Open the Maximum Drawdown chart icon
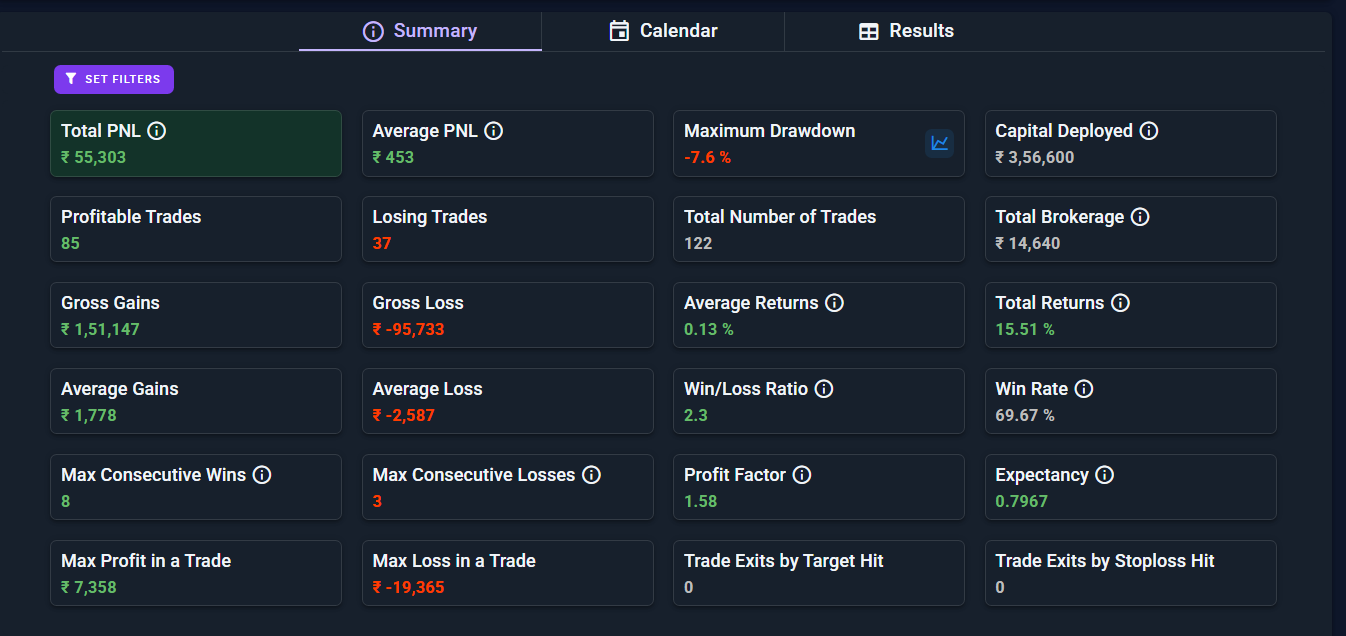Image resolution: width=1346 pixels, height=636 pixels. (x=939, y=143)
